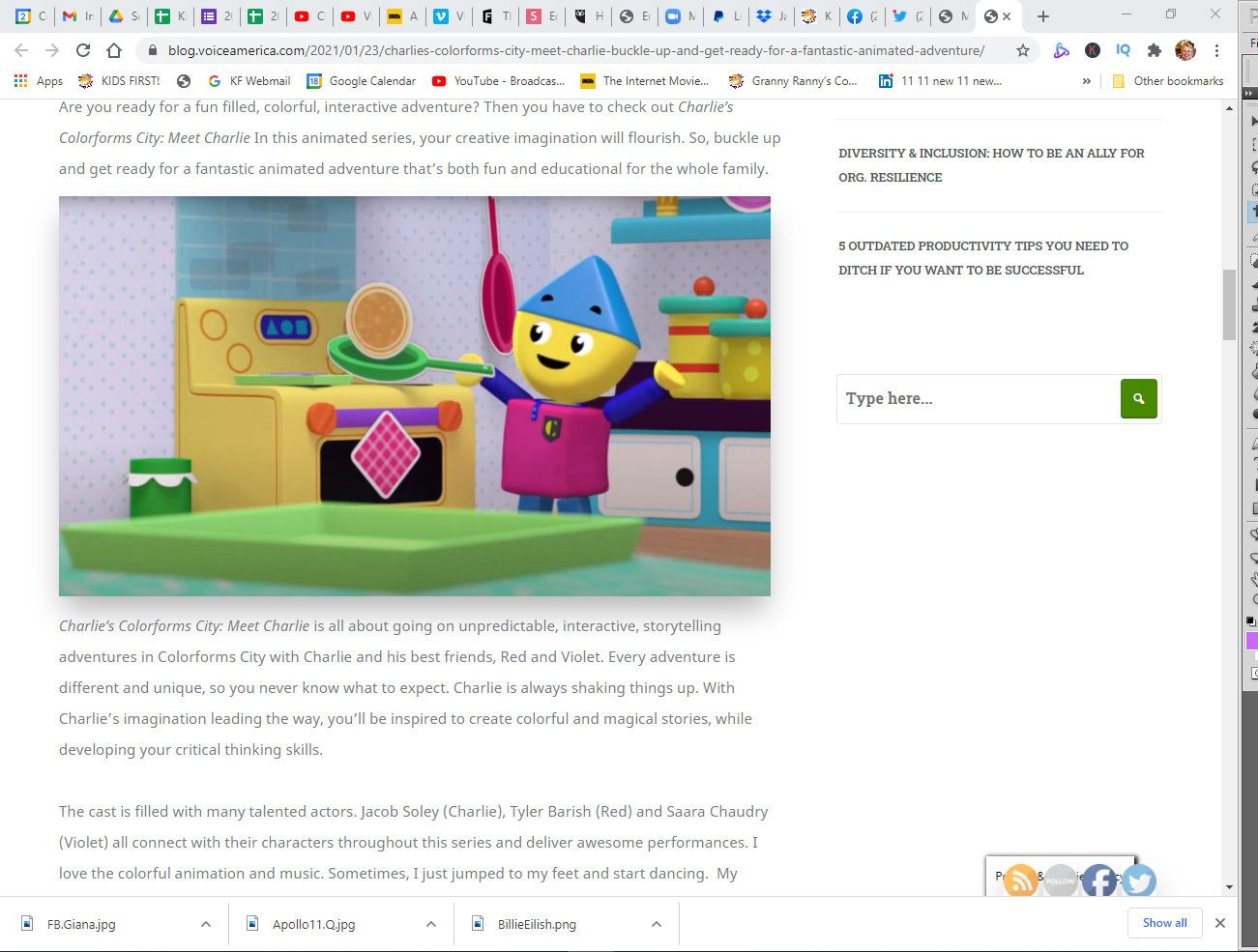
Task: Open the browser home page
Action: click(114, 50)
